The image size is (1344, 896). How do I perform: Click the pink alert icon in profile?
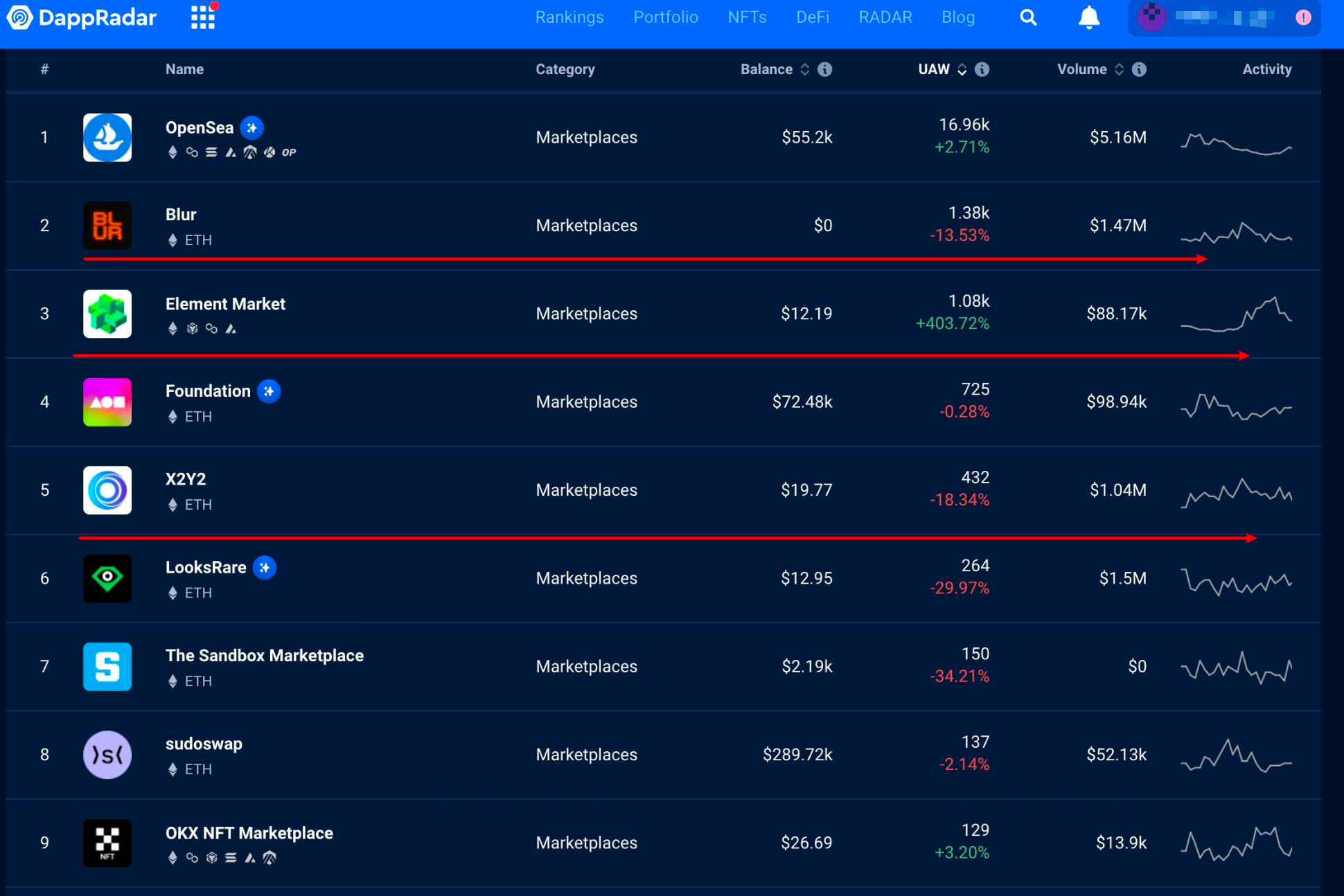[x=1303, y=17]
